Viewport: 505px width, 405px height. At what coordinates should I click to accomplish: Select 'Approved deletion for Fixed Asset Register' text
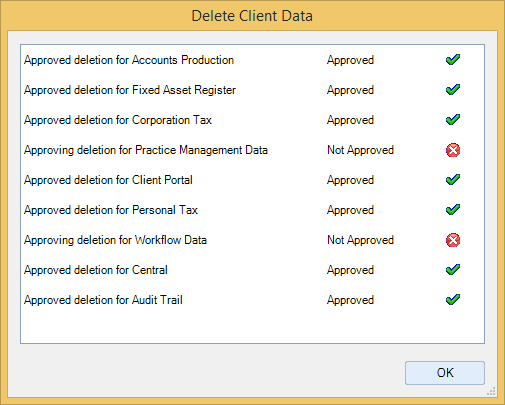130,90
